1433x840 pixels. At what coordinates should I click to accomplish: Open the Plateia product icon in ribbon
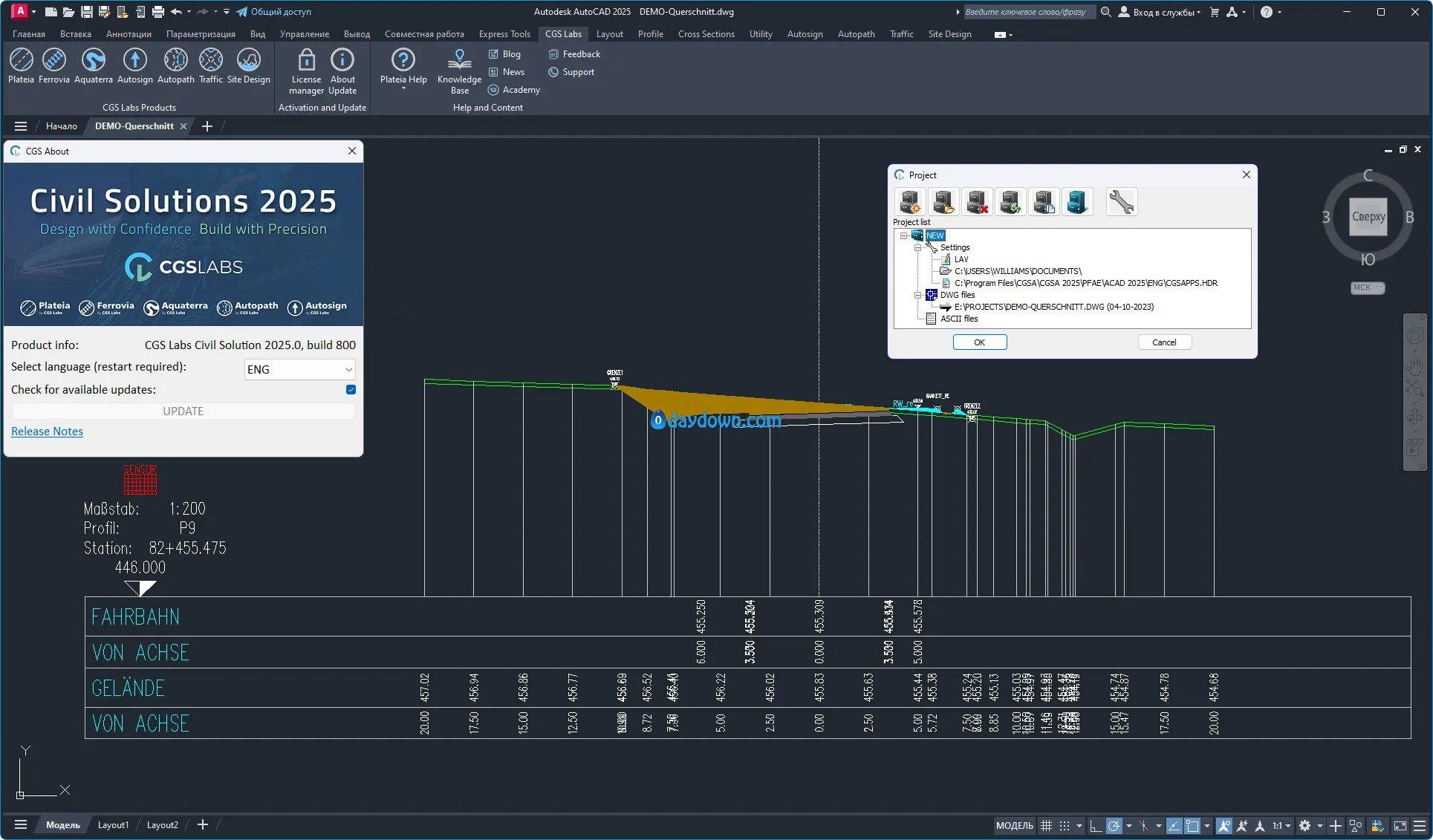point(21,65)
